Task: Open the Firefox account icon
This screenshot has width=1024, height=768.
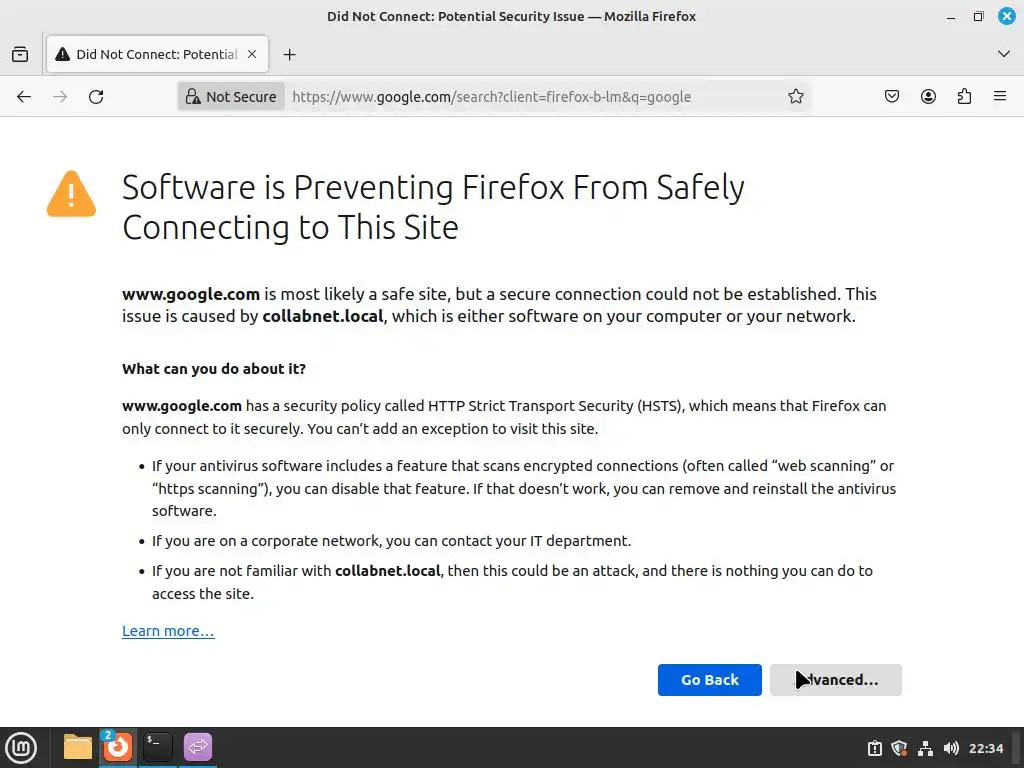Action: tap(928, 97)
